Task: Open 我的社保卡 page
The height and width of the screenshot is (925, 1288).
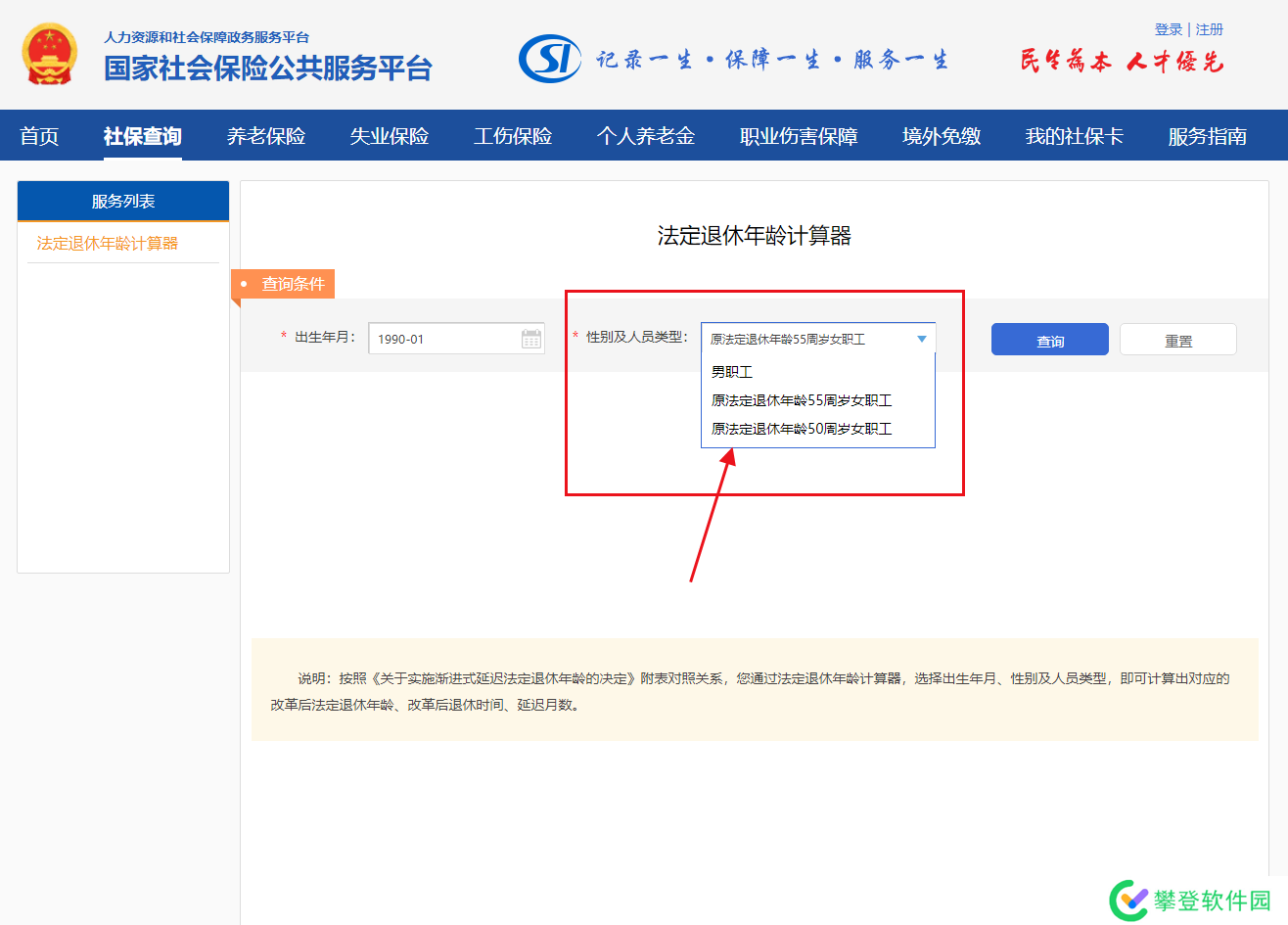Action: coord(1074,136)
